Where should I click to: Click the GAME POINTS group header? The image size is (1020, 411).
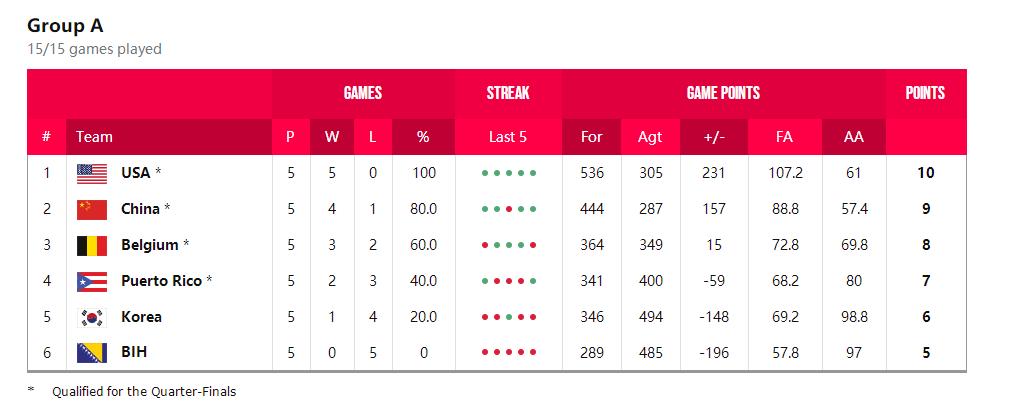723,93
